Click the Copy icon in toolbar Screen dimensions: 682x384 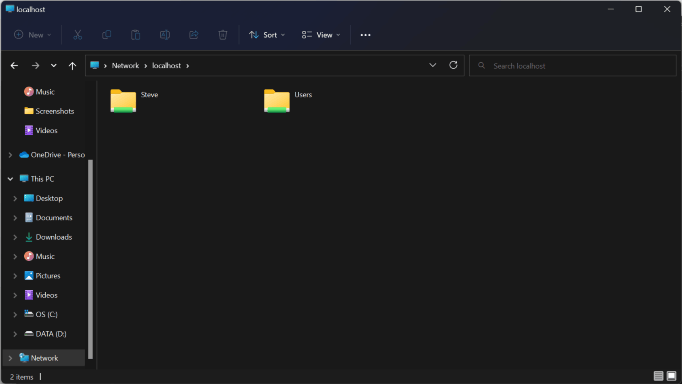click(106, 35)
